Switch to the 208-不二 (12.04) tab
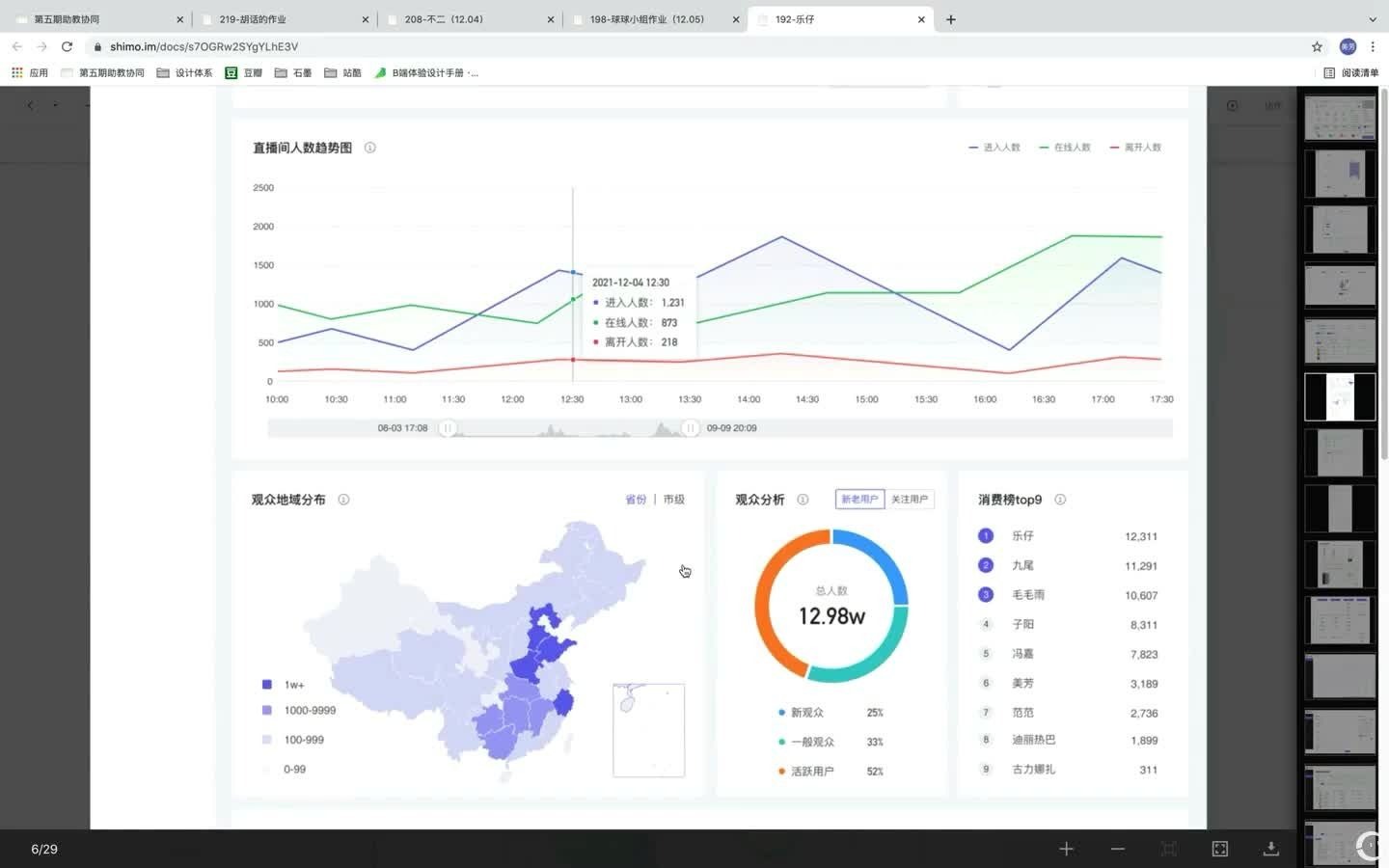 (x=470, y=19)
